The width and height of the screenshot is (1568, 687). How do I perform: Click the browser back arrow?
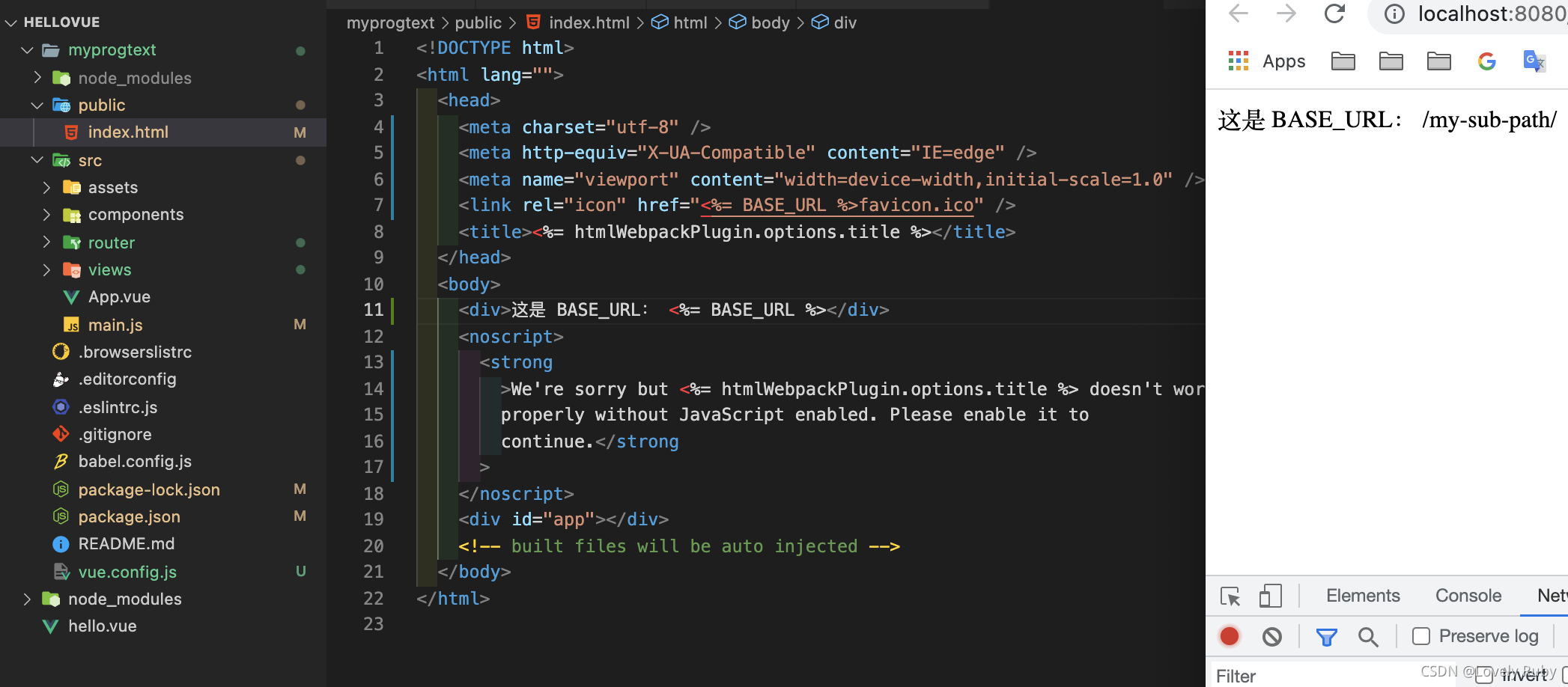point(1239,13)
